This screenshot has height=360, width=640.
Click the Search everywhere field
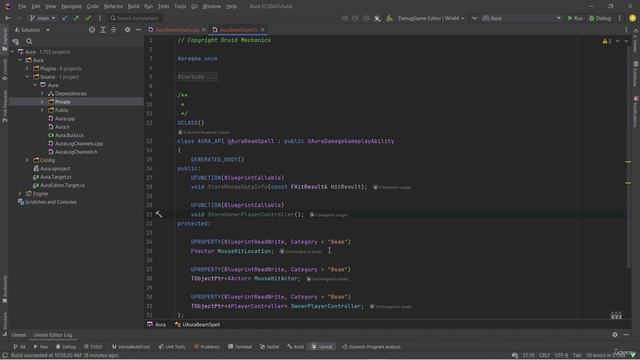[x=135, y=18]
